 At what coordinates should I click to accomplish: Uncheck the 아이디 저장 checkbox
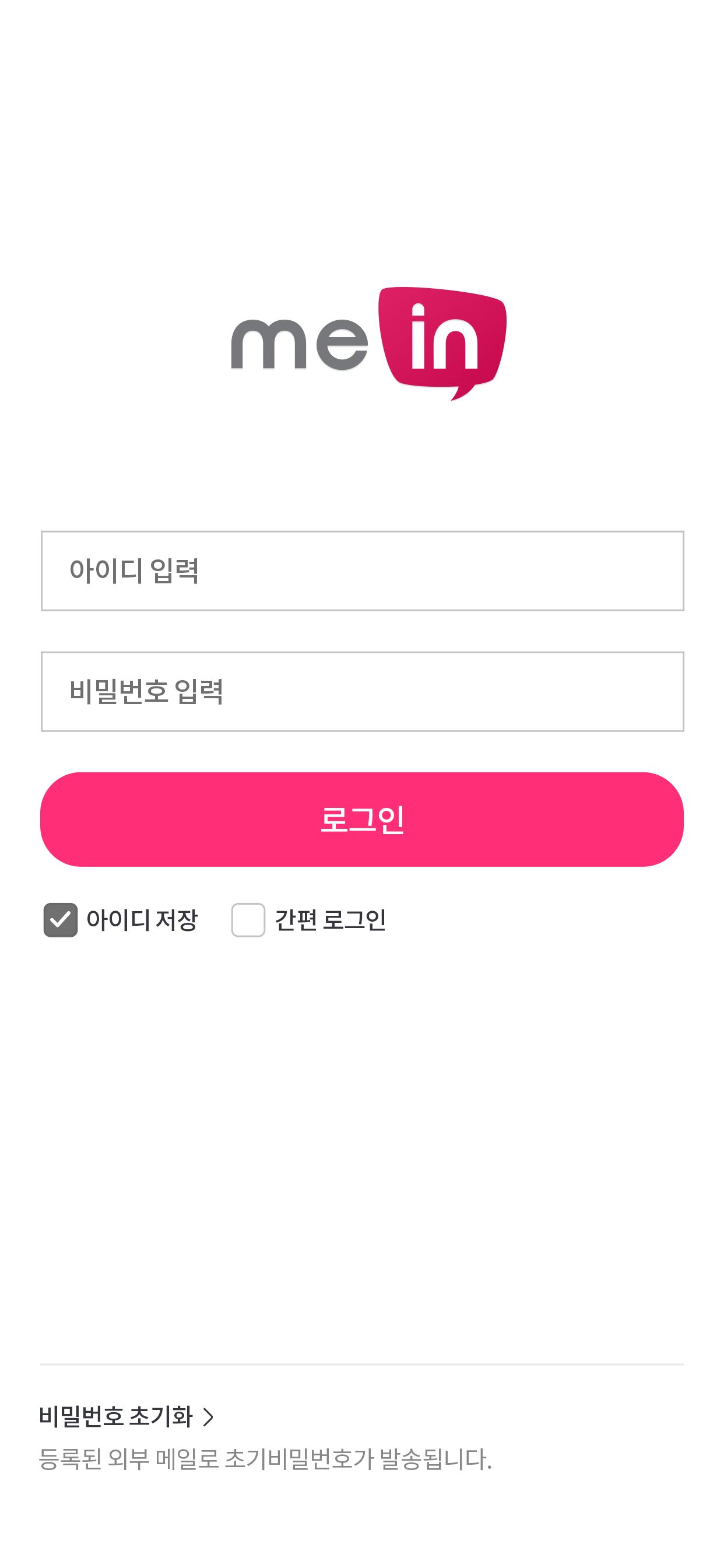tap(60, 920)
